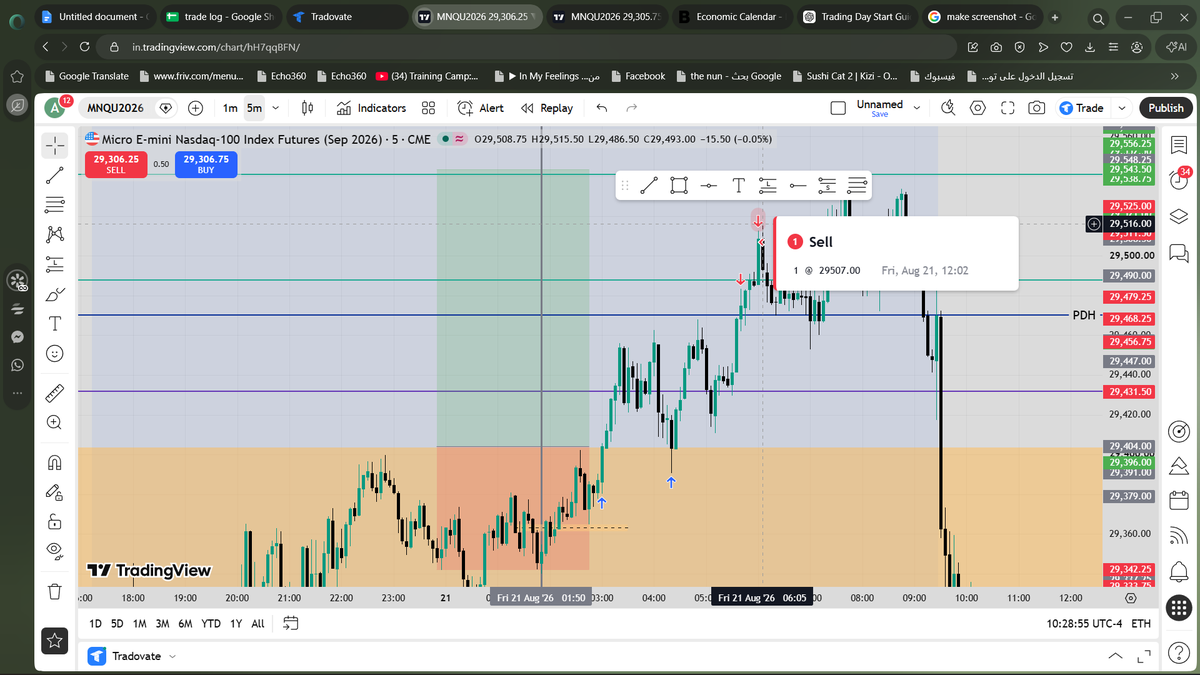Open the candlestick chart style menu
Image resolution: width=1200 pixels, height=675 pixels.
pos(308,108)
